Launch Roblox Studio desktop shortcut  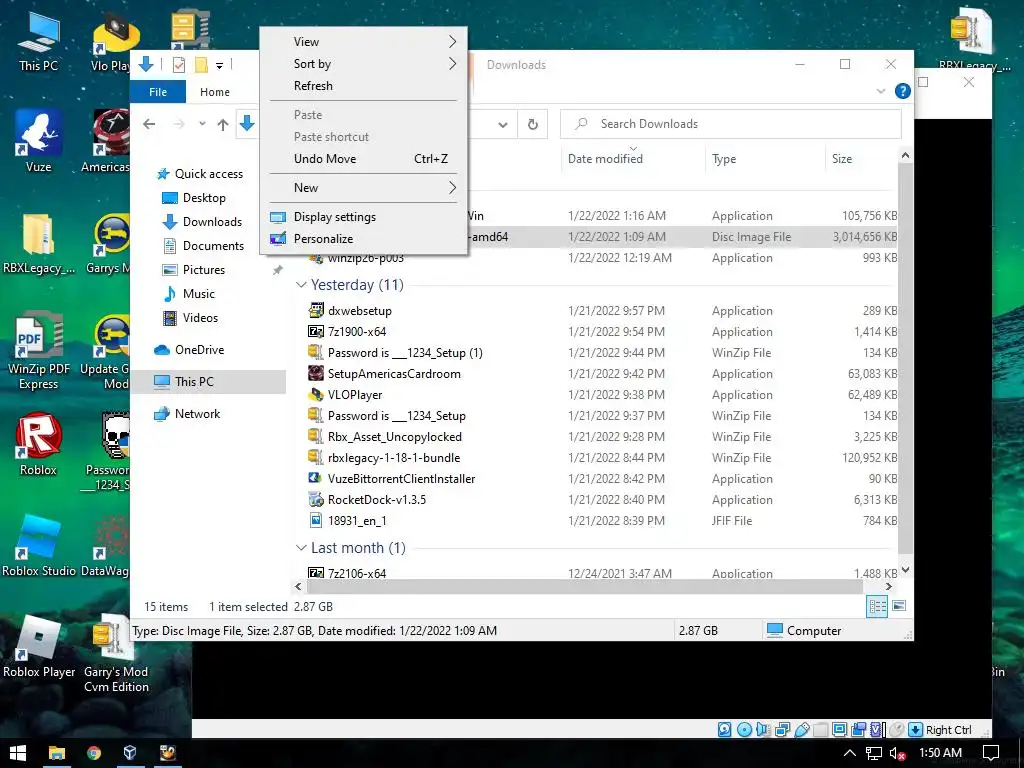tap(38, 546)
